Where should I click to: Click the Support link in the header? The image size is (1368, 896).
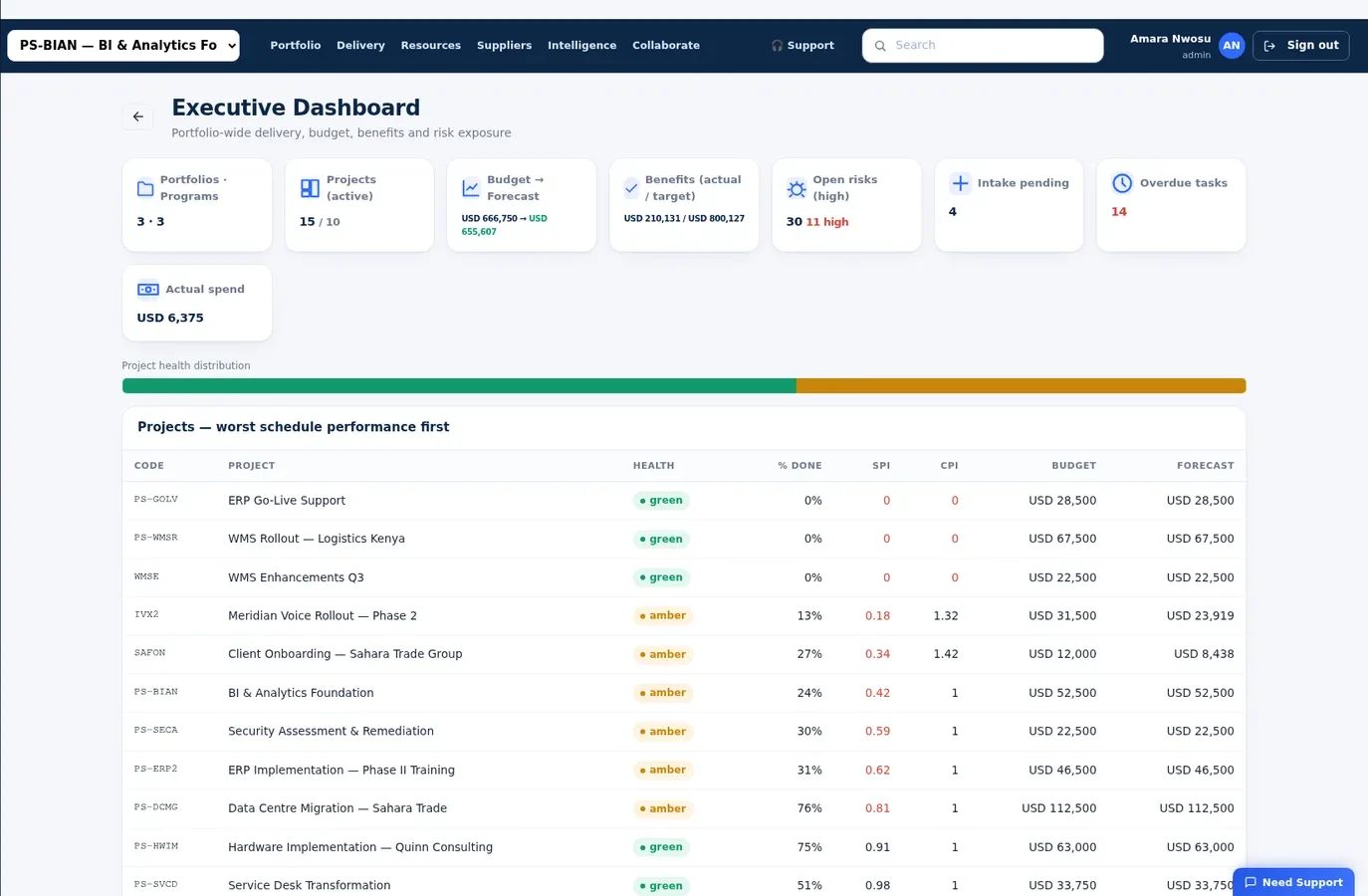point(802,46)
